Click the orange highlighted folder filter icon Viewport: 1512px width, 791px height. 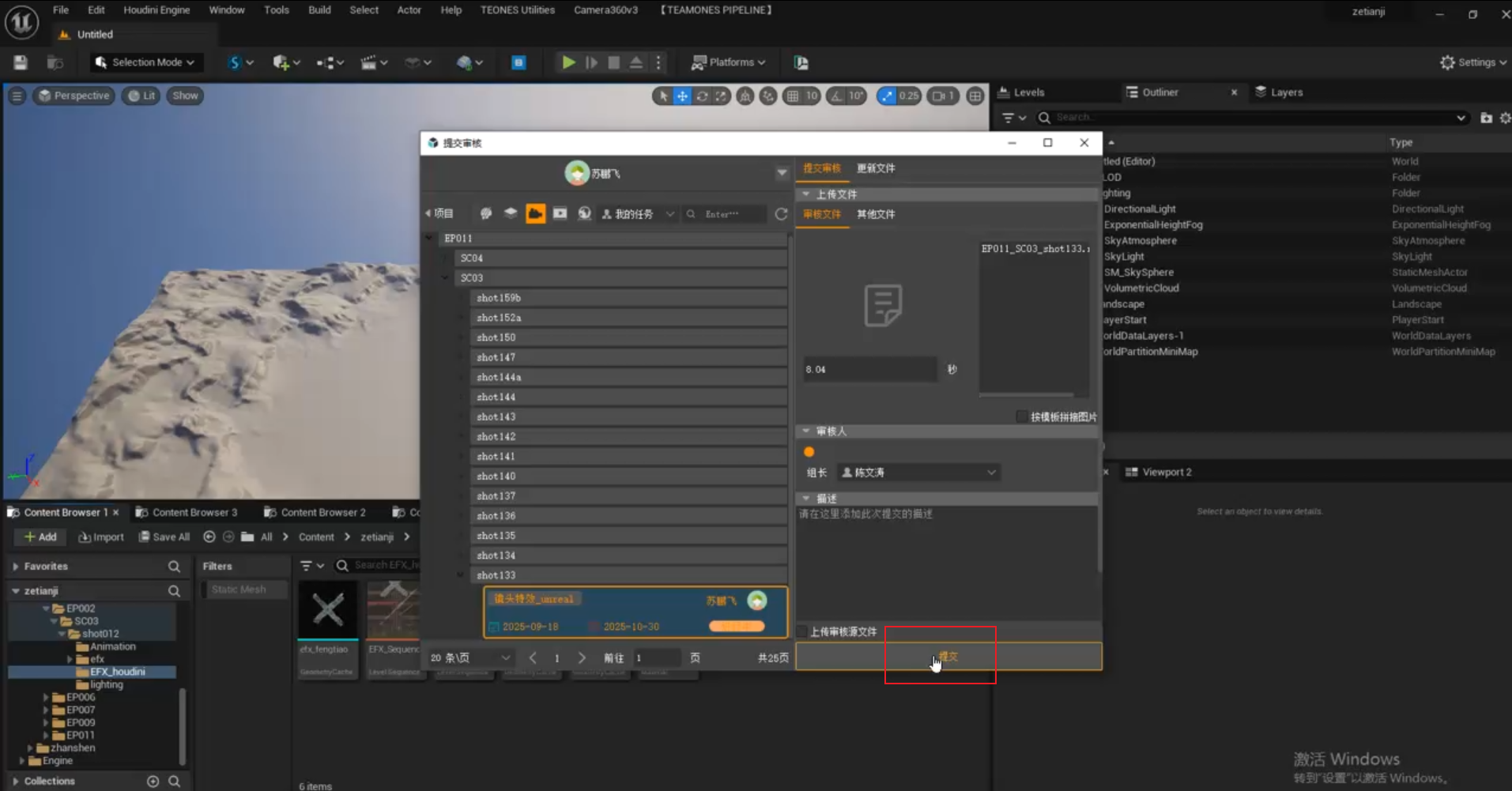click(535, 214)
